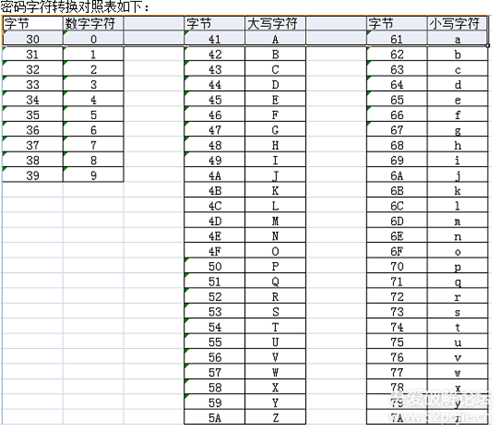The height and width of the screenshot is (432, 500).
Task: Click the digit cell showing 7
Action: 93,145
